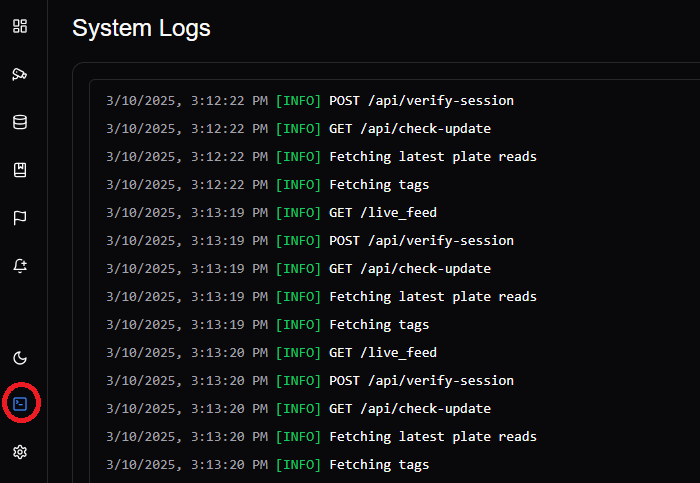Select 3:13:19 PM 'POST /api/verify-session' log line
The height and width of the screenshot is (483, 700).
(x=310, y=241)
